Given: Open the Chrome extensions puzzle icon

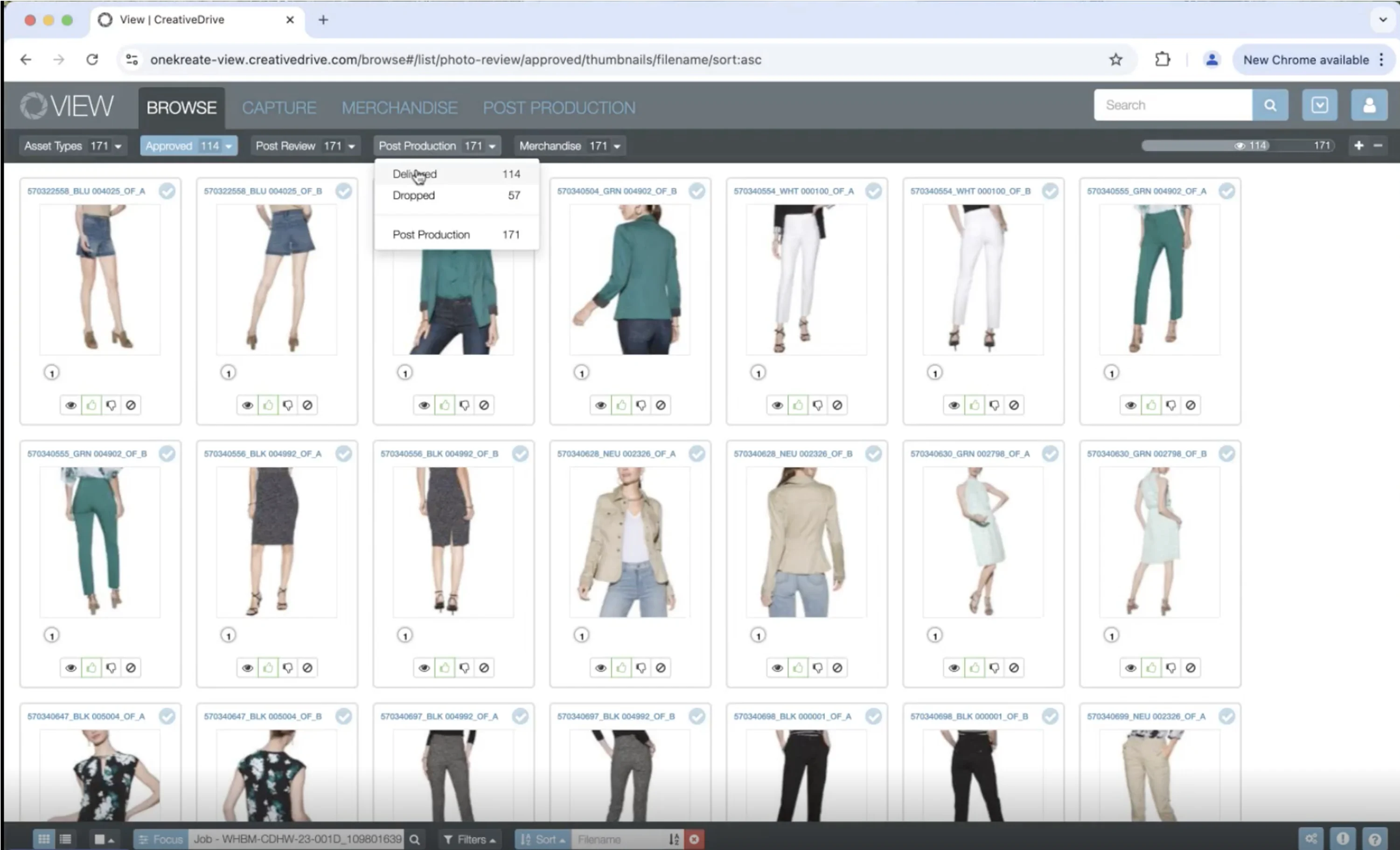Looking at the screenshot, I should (1163, 60).
